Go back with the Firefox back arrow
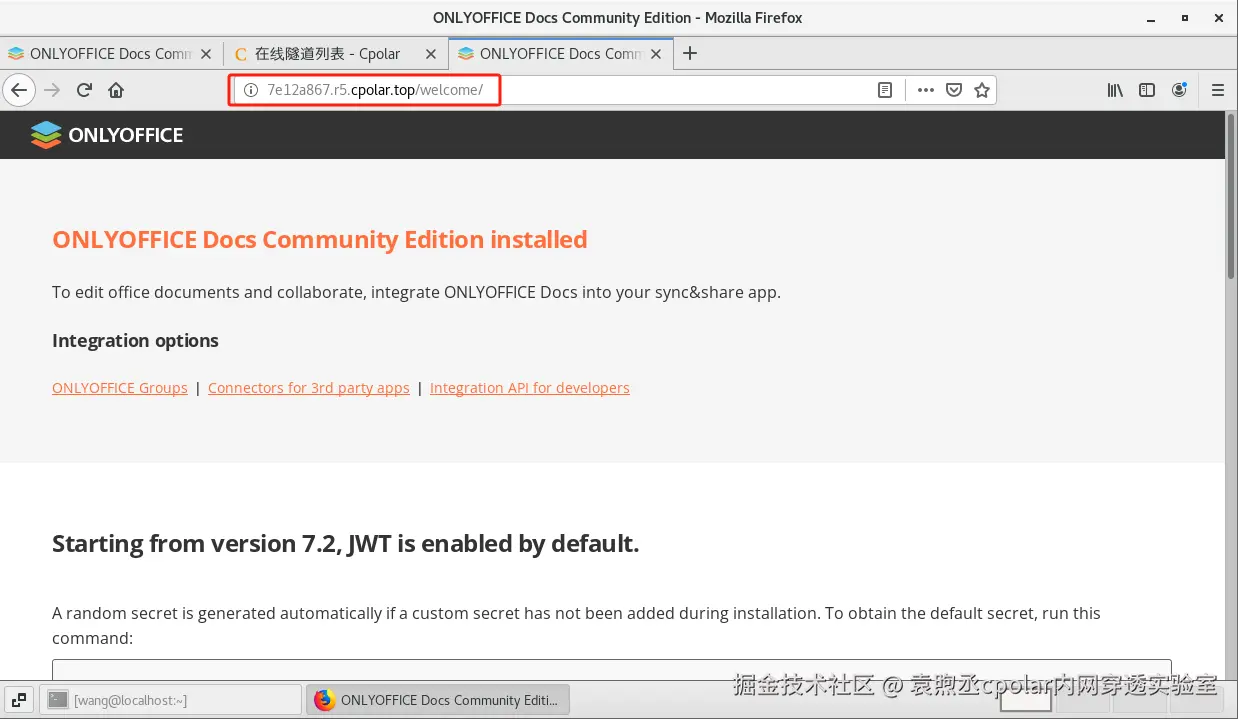 point(19,90)
